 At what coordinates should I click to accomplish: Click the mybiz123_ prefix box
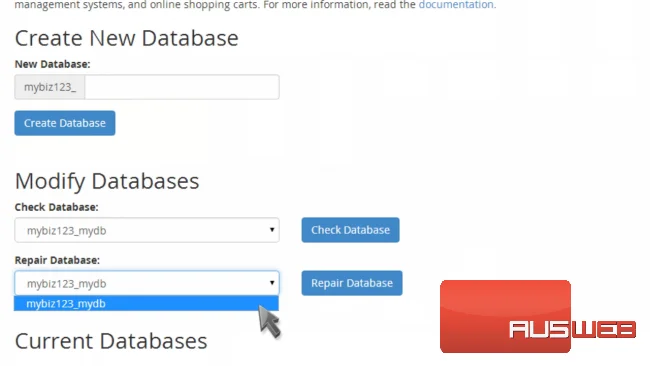pos(50,87)
